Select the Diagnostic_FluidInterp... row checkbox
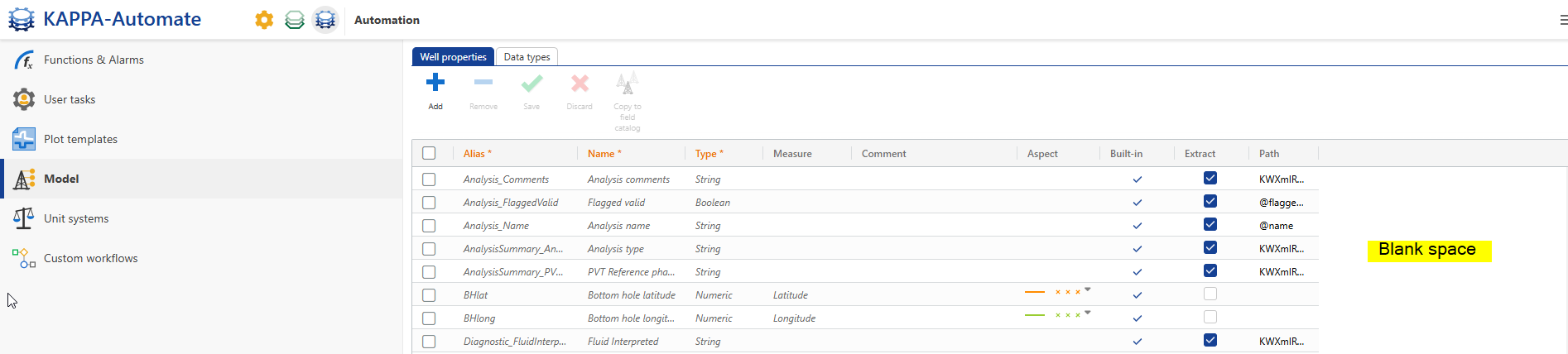Viewport: 1568px width, 354px height. click(429, 341)
